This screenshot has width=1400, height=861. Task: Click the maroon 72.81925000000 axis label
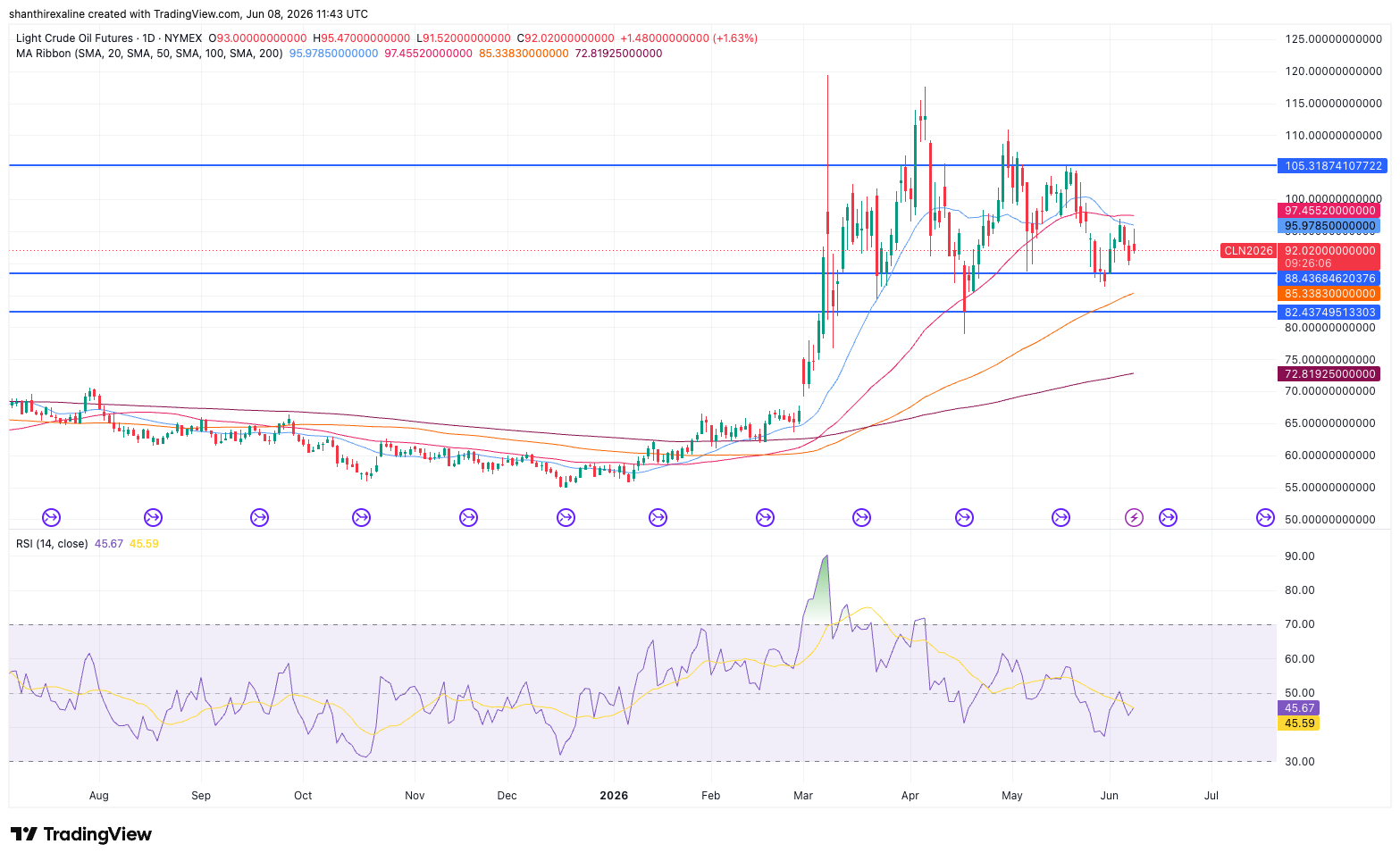click(x=1329, y=374)
